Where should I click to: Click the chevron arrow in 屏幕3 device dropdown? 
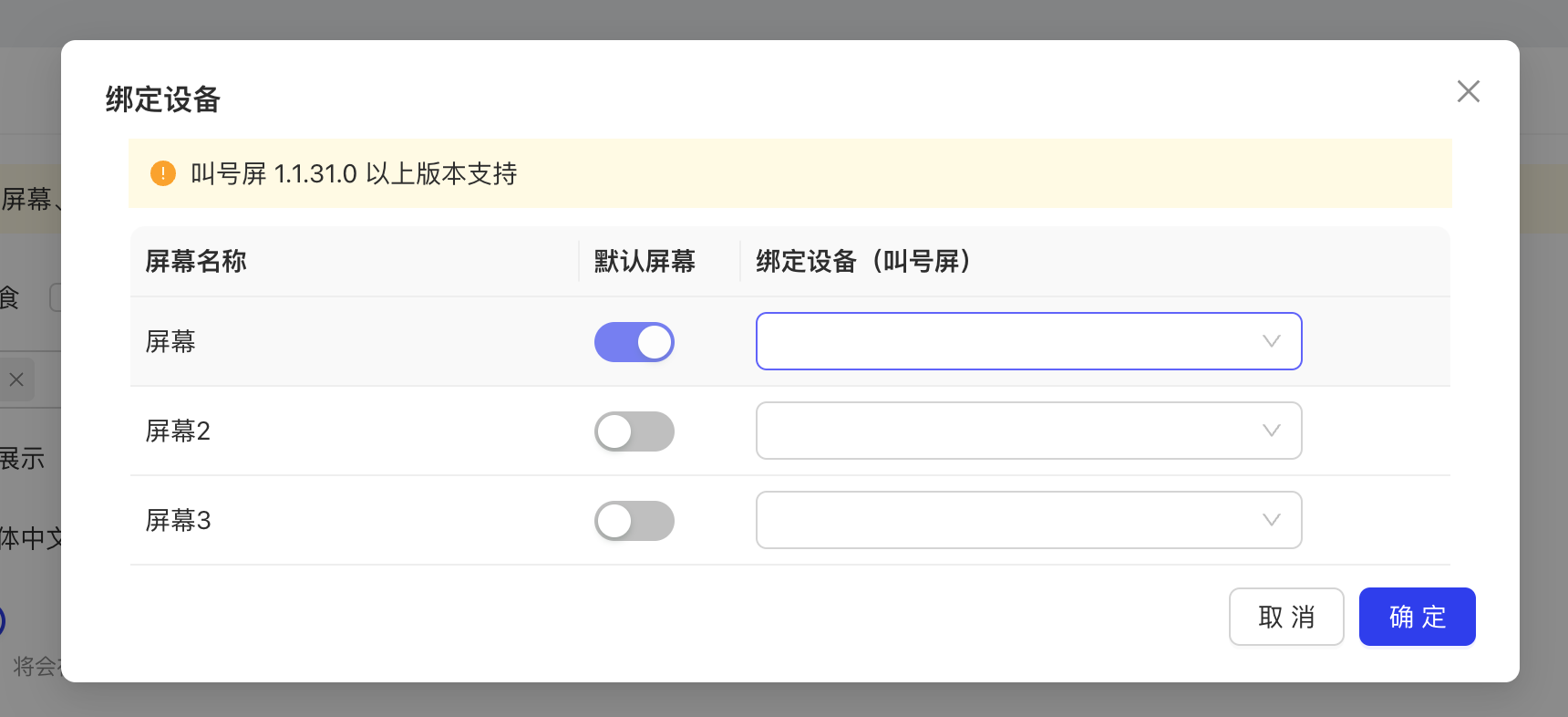pyautogui.click(x=1271, y=520)
